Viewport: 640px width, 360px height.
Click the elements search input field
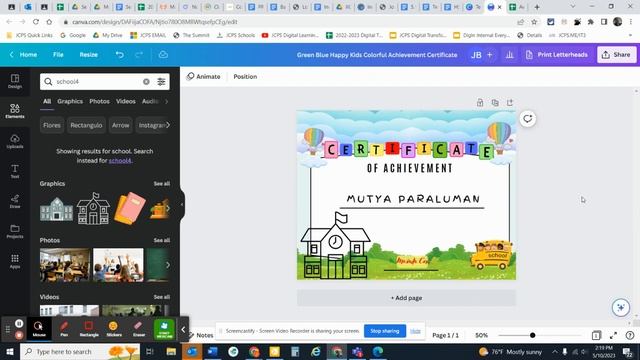98,82
